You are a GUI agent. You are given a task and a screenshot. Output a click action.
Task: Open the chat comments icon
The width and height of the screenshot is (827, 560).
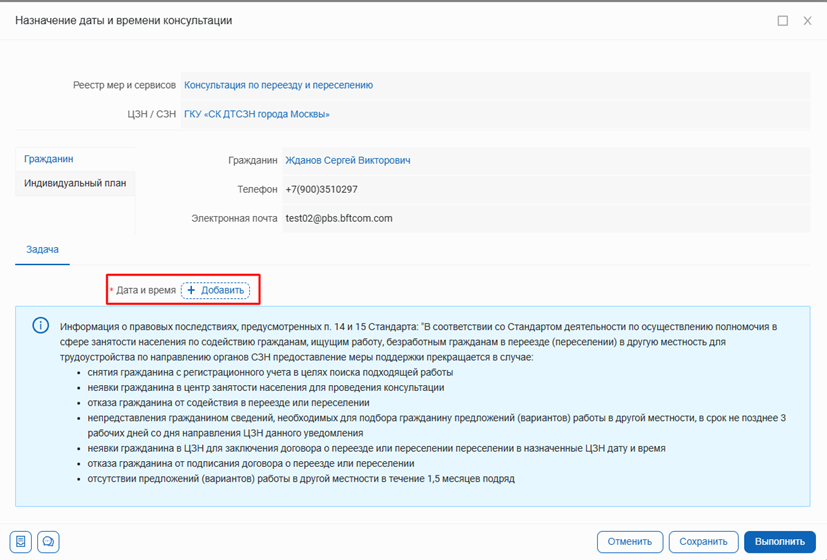click(47, 542)
